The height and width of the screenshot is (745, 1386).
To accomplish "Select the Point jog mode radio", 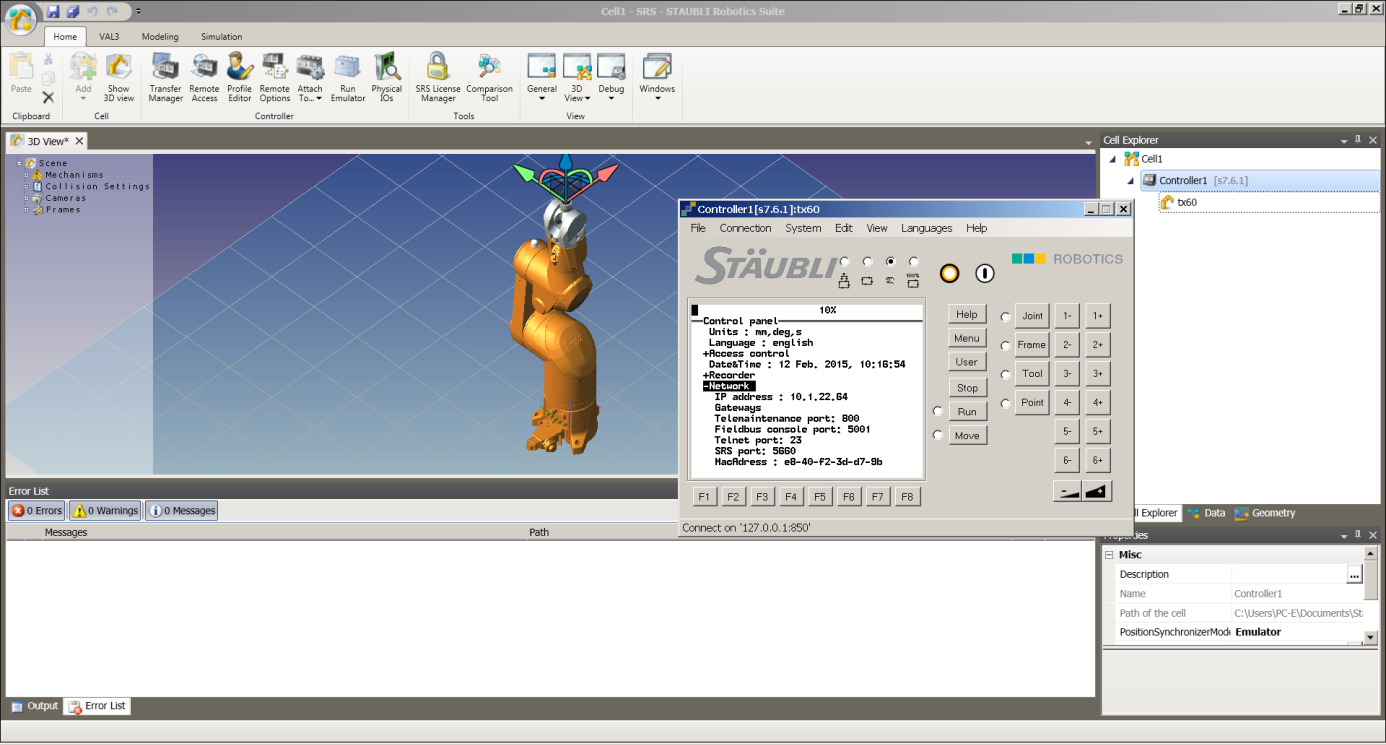I will pyautogui.click(x=1005, y=403).
